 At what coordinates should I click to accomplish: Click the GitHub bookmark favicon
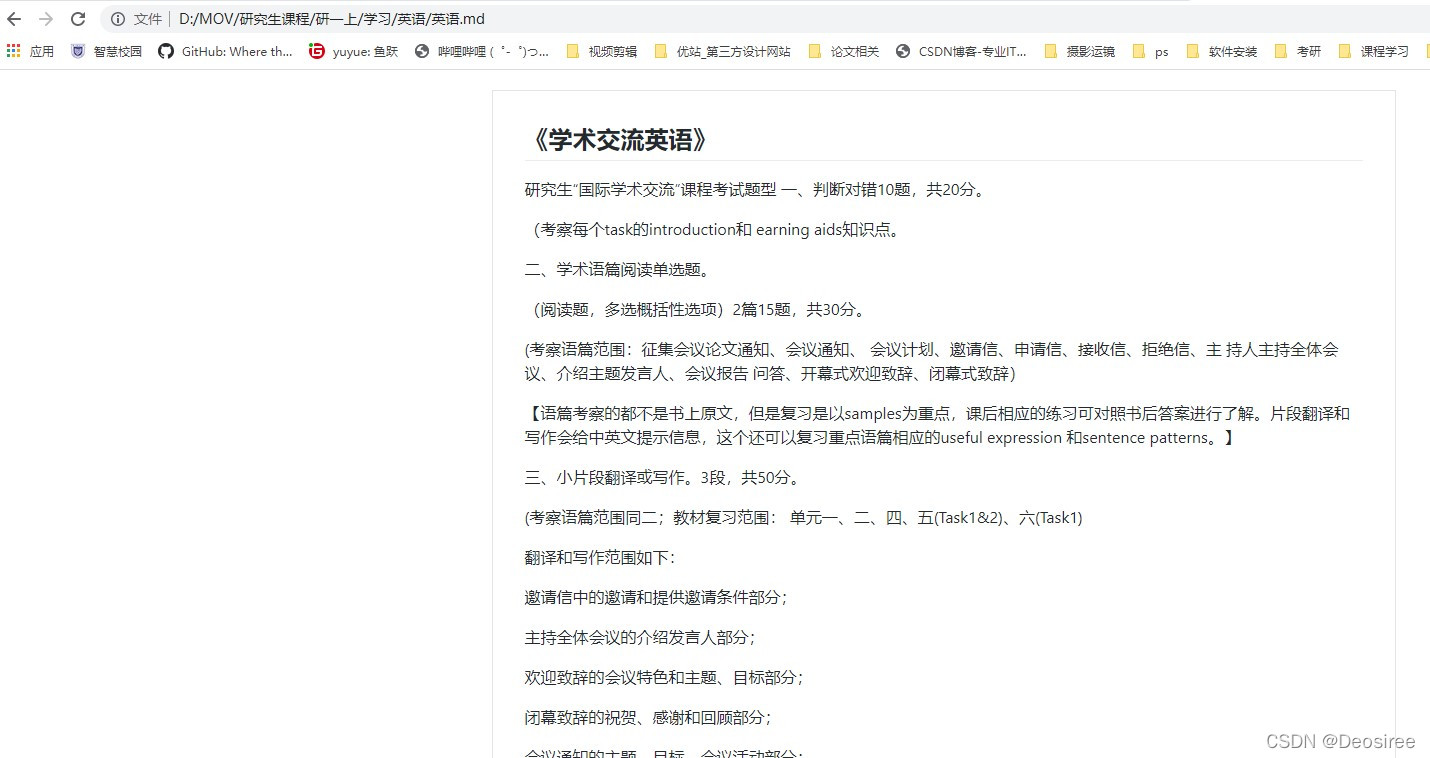(166, 51)
